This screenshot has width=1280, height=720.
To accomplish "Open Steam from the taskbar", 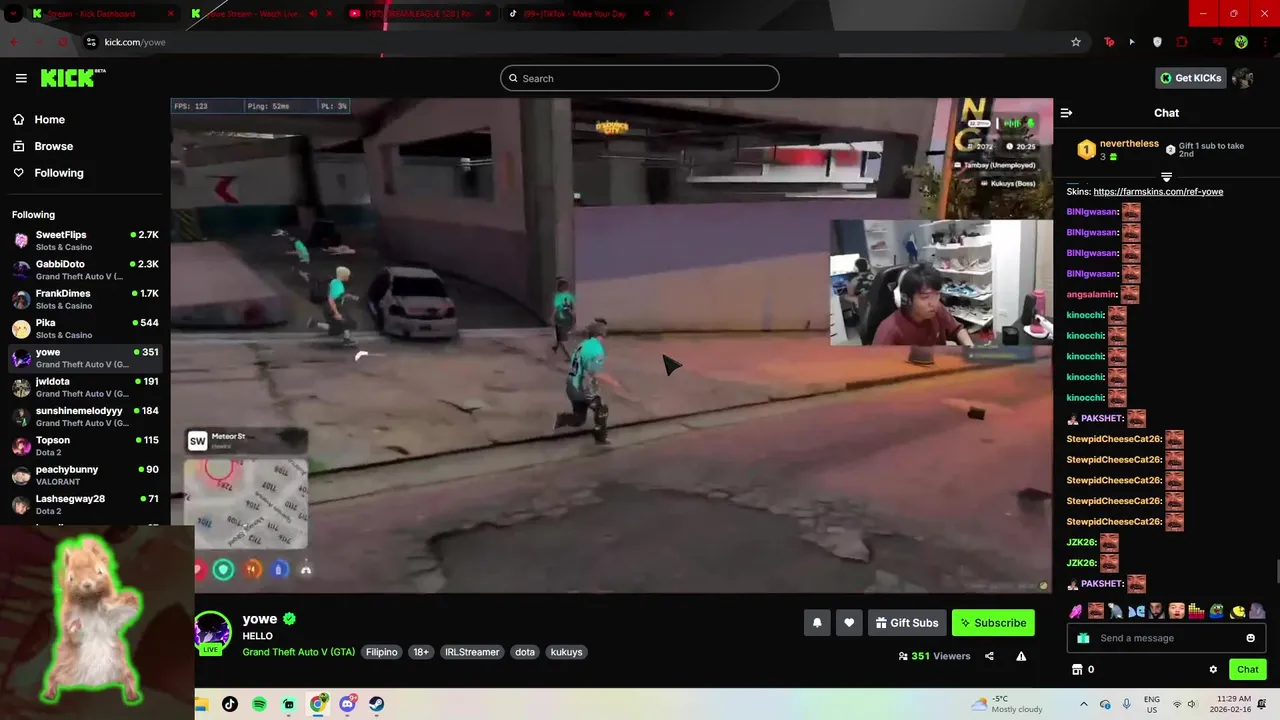I will coord(377,704).
